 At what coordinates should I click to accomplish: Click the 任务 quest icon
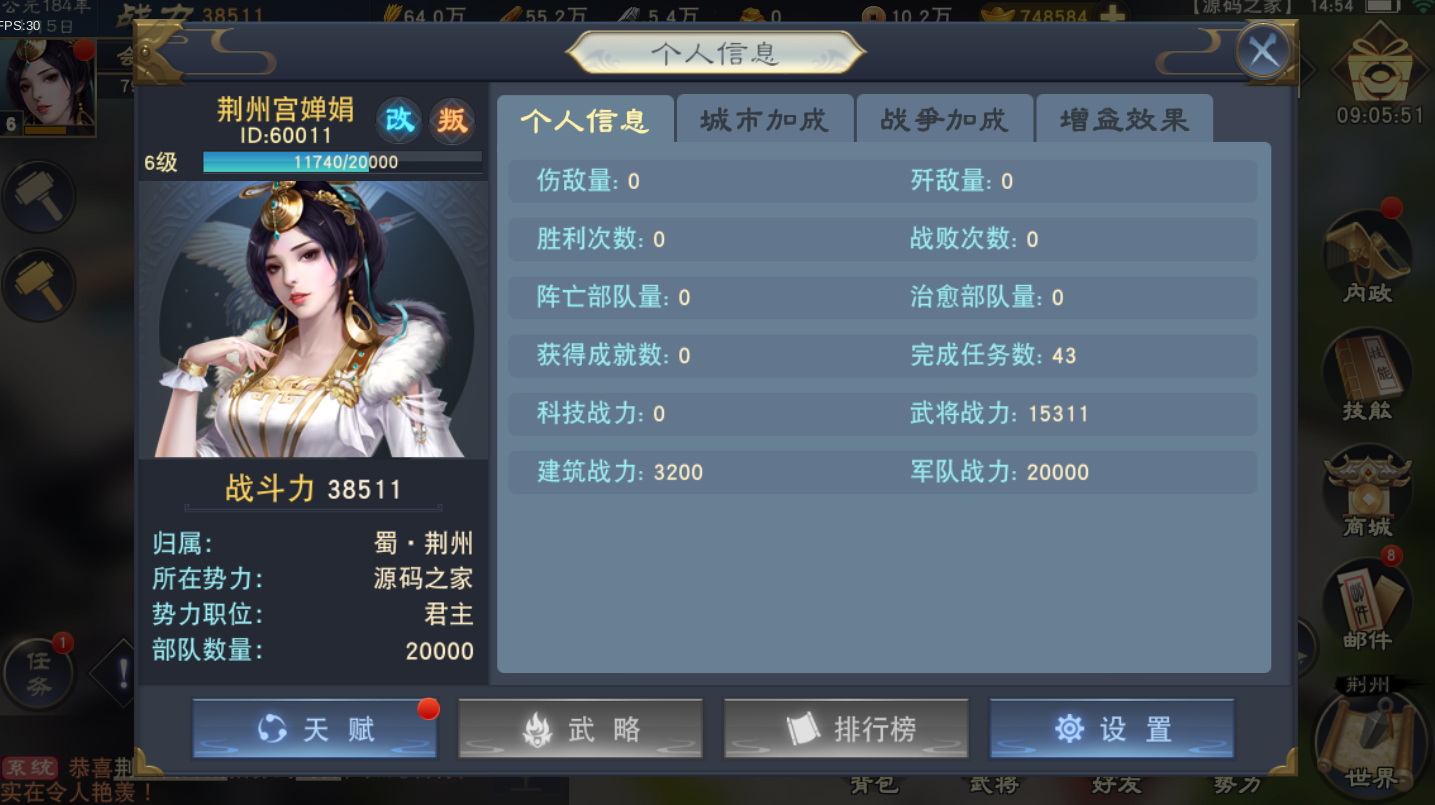coord(39,671)
